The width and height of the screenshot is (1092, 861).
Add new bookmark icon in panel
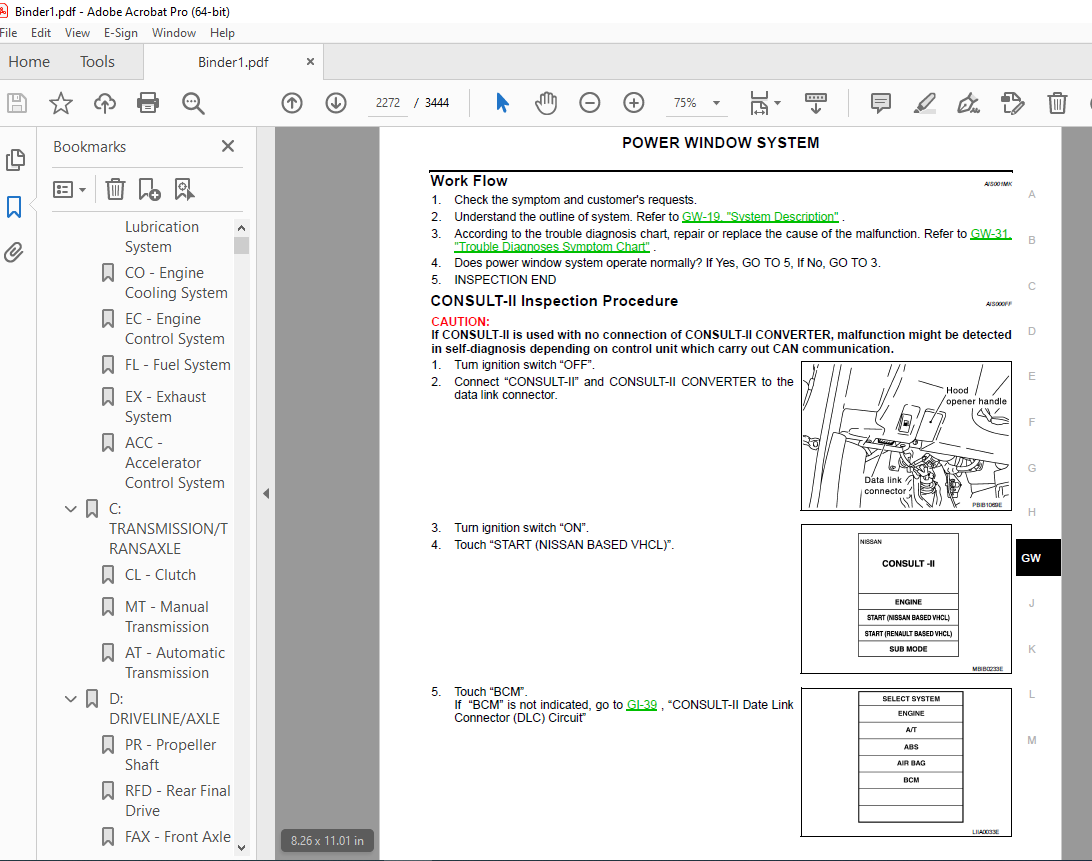149,189
